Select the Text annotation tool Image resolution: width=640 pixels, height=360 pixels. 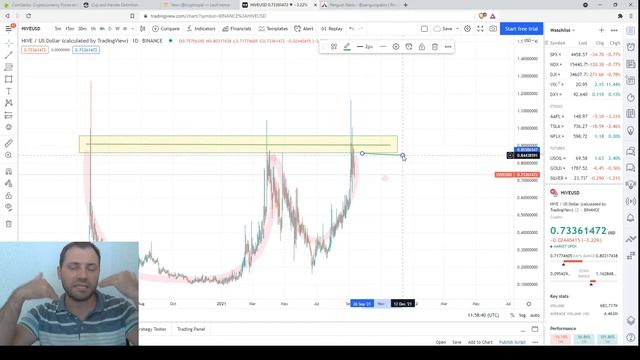tap(9, 91)
